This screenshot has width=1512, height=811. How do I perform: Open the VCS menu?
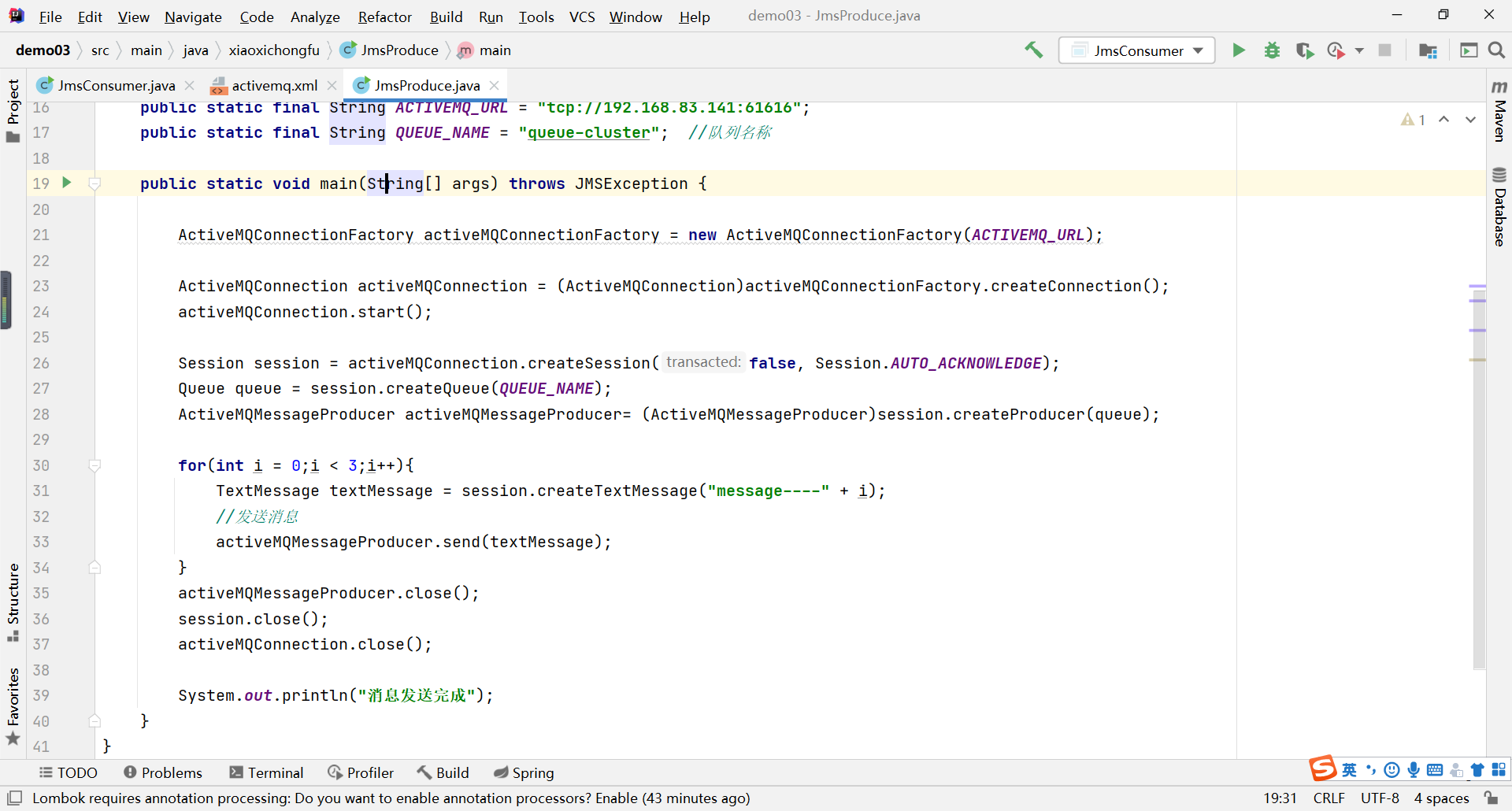point(582,17)
